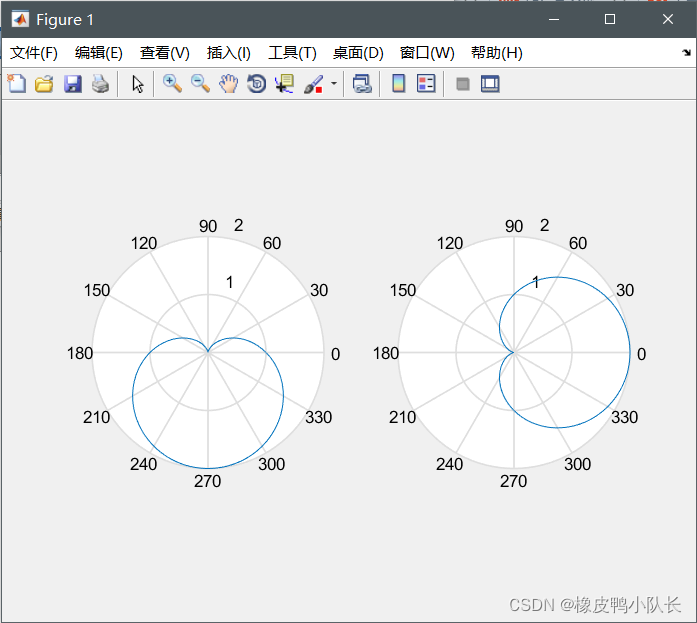Click the 330 label on the right polar plot
The width and height of the screenshot is (697, 623).
click(x=625, y=417)
